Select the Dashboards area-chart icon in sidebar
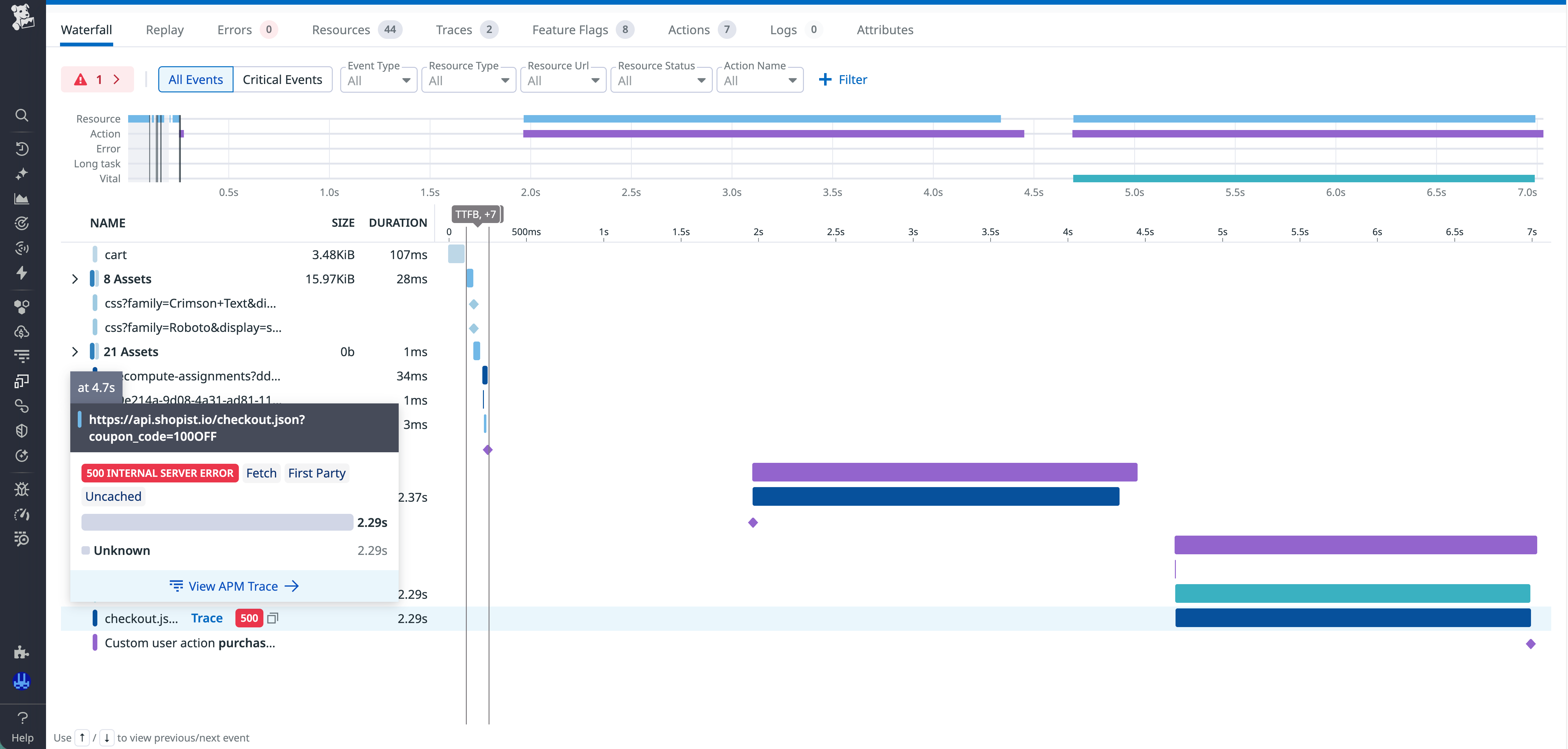This screenshot has height=749, width=1568. point(22,198)
